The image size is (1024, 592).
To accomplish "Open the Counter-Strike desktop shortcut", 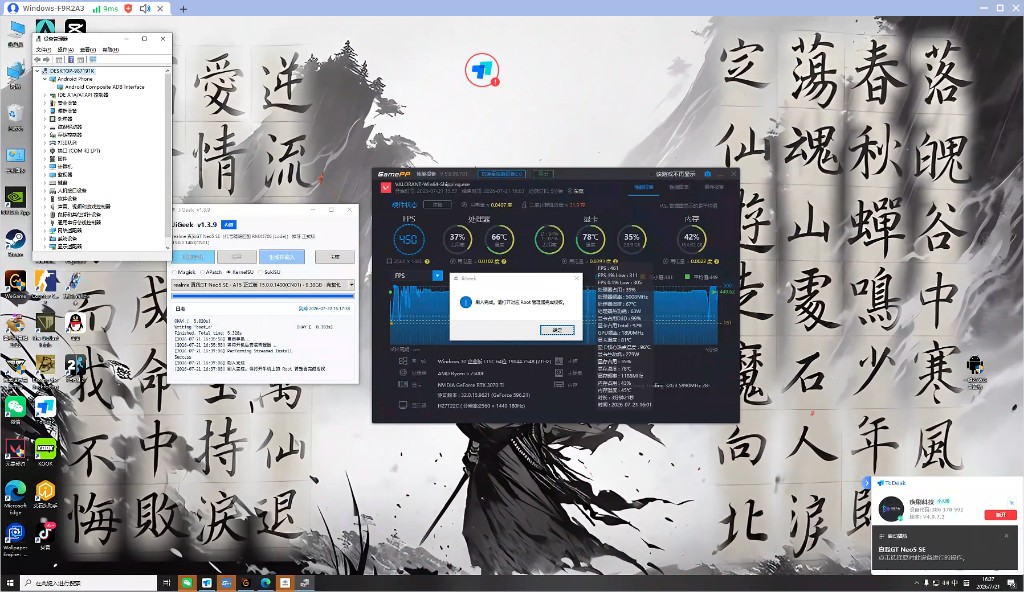I will (x=46, y=284).
